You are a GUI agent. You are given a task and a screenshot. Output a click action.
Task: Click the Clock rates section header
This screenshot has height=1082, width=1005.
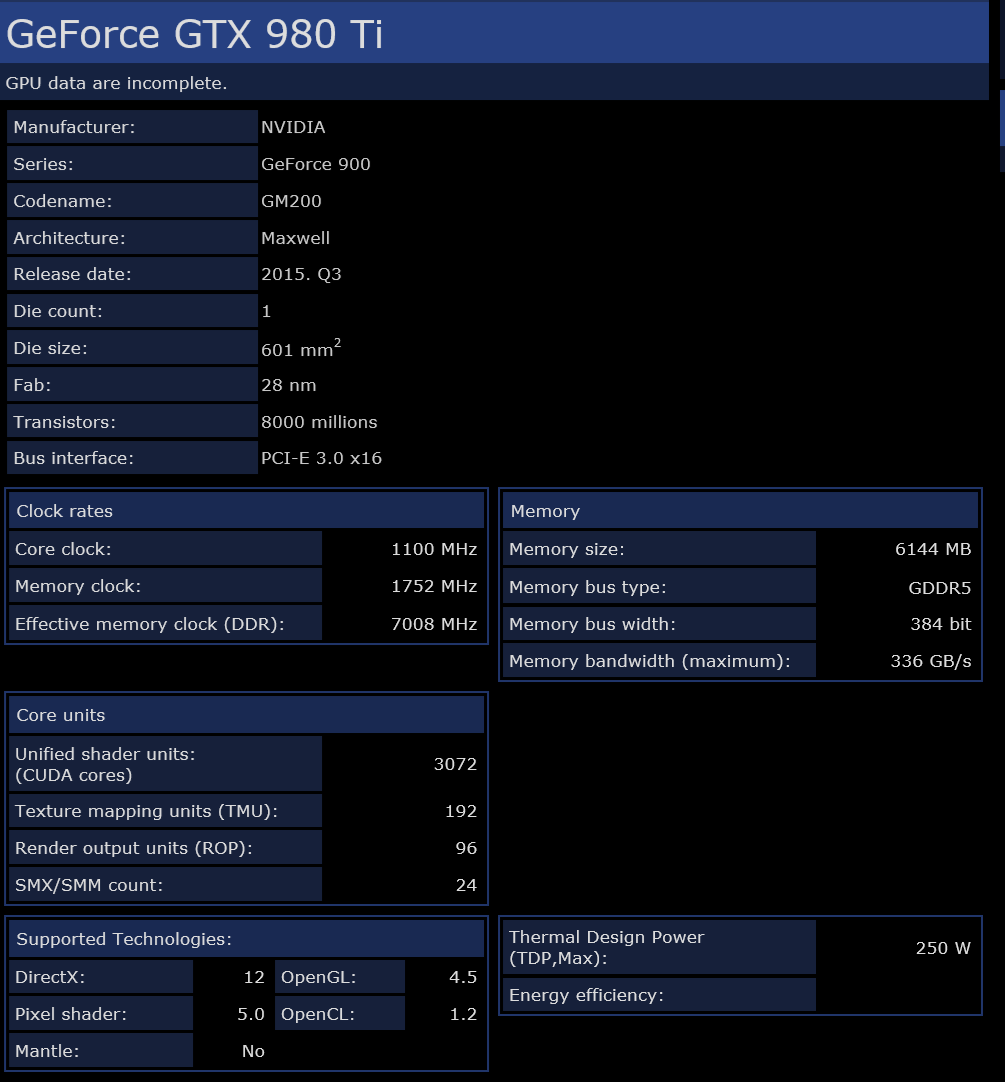(x=246, y=511)
